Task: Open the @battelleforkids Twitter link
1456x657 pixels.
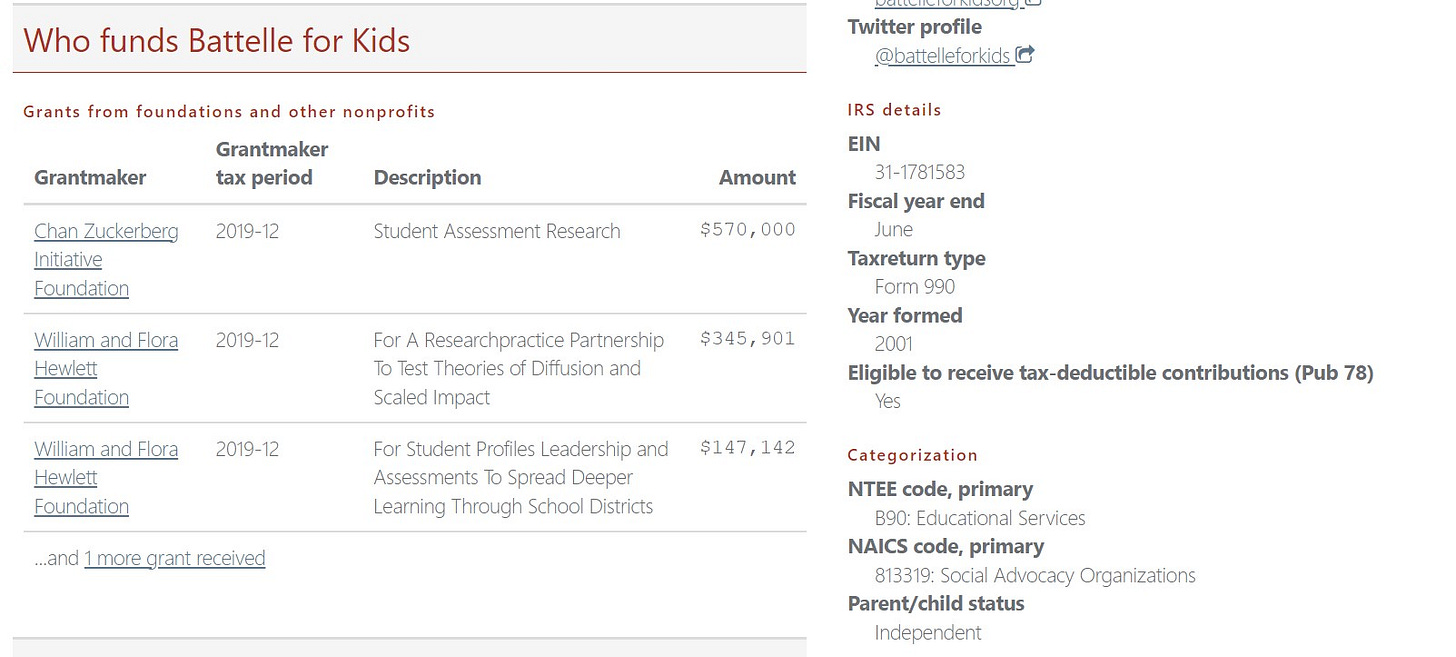Action: point(942,56)
